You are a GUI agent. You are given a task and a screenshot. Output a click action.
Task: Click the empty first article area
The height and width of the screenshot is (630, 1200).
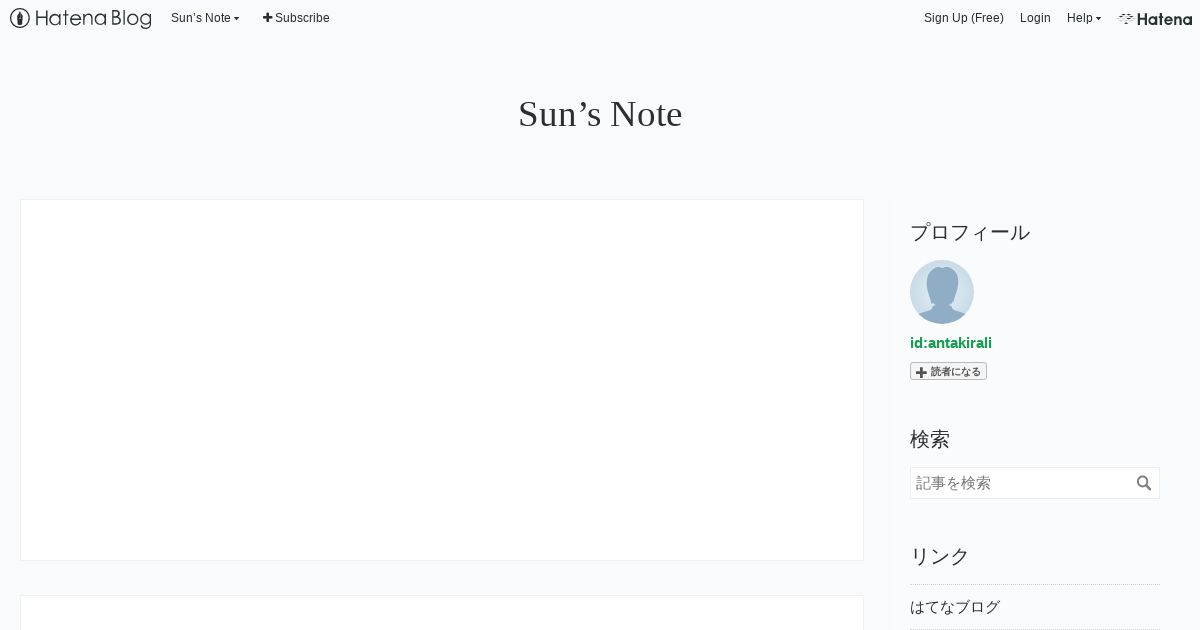coord(442,380)
